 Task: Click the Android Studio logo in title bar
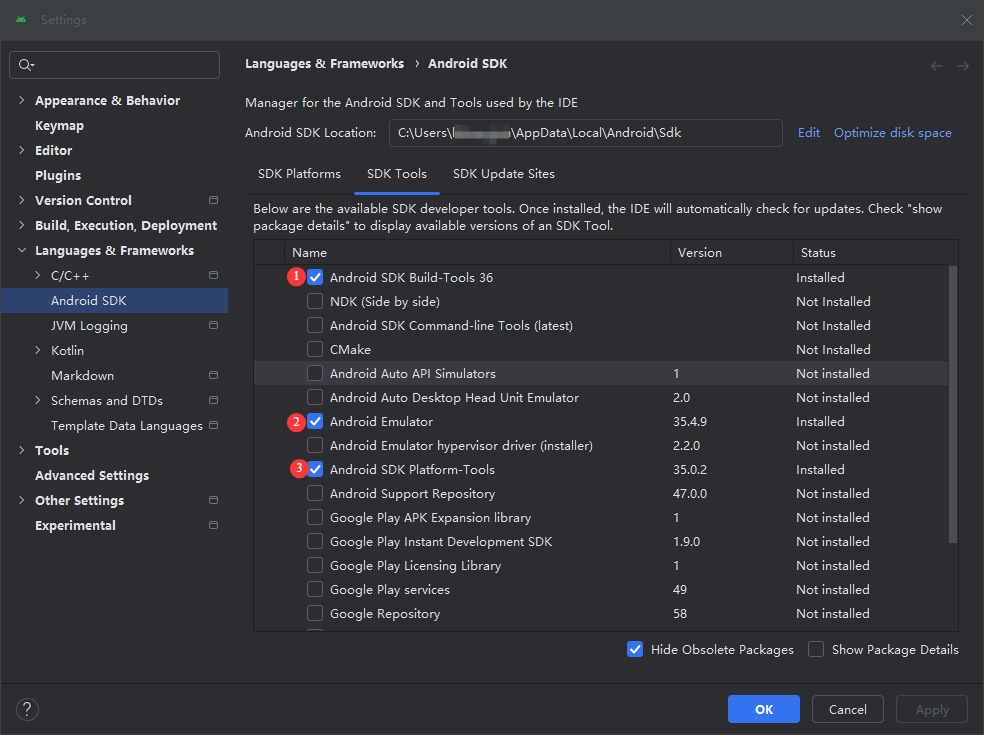pos(21,19)
